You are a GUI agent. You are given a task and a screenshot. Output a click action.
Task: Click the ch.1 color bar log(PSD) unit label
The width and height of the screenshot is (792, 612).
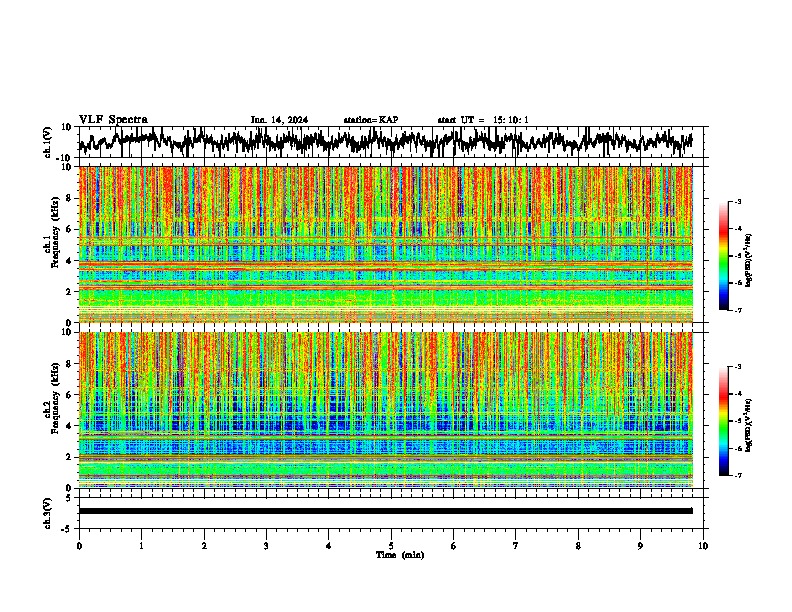coord(749,260)
